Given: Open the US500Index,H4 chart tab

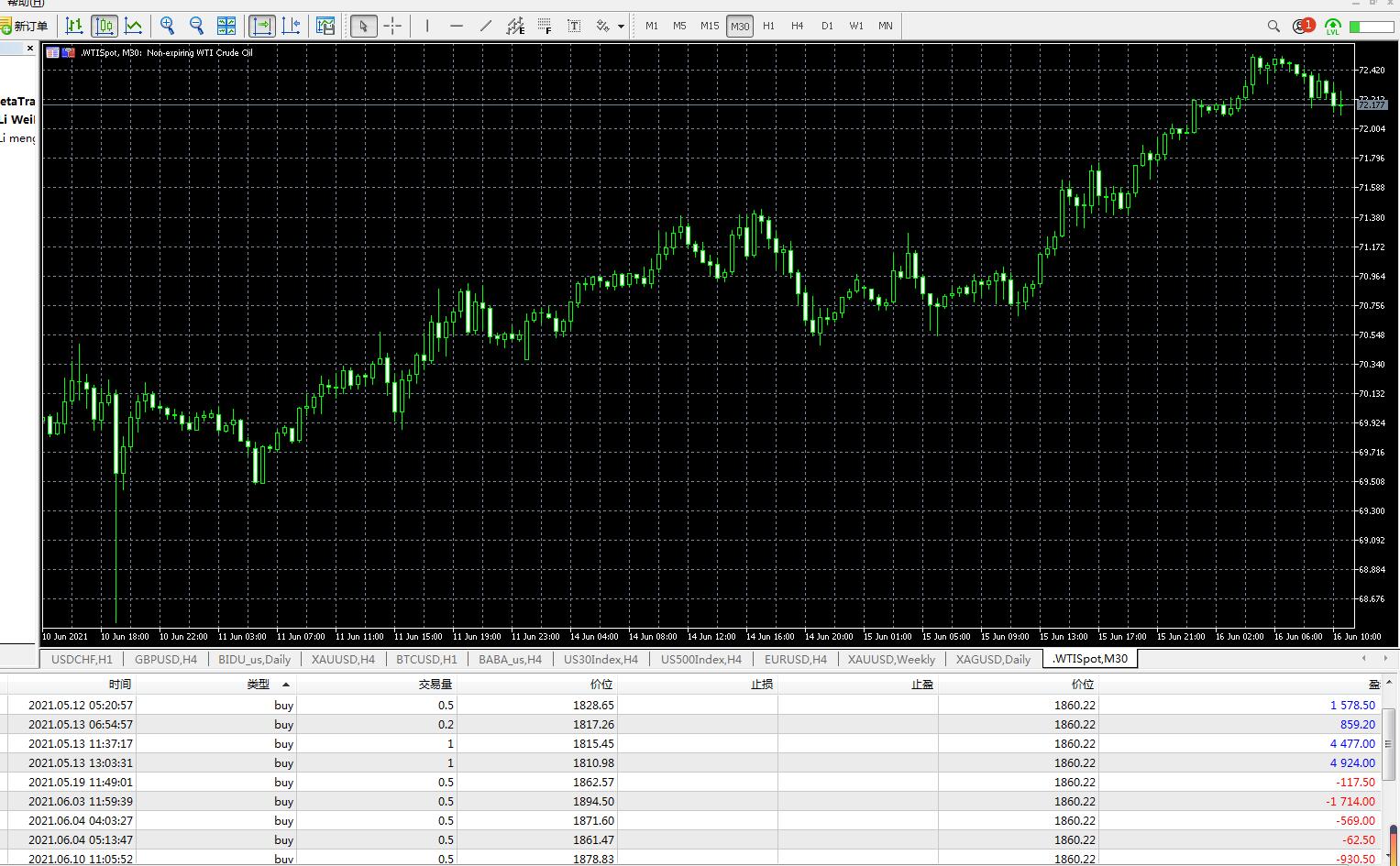Looking at the screenshot, I should coord(701,659).
